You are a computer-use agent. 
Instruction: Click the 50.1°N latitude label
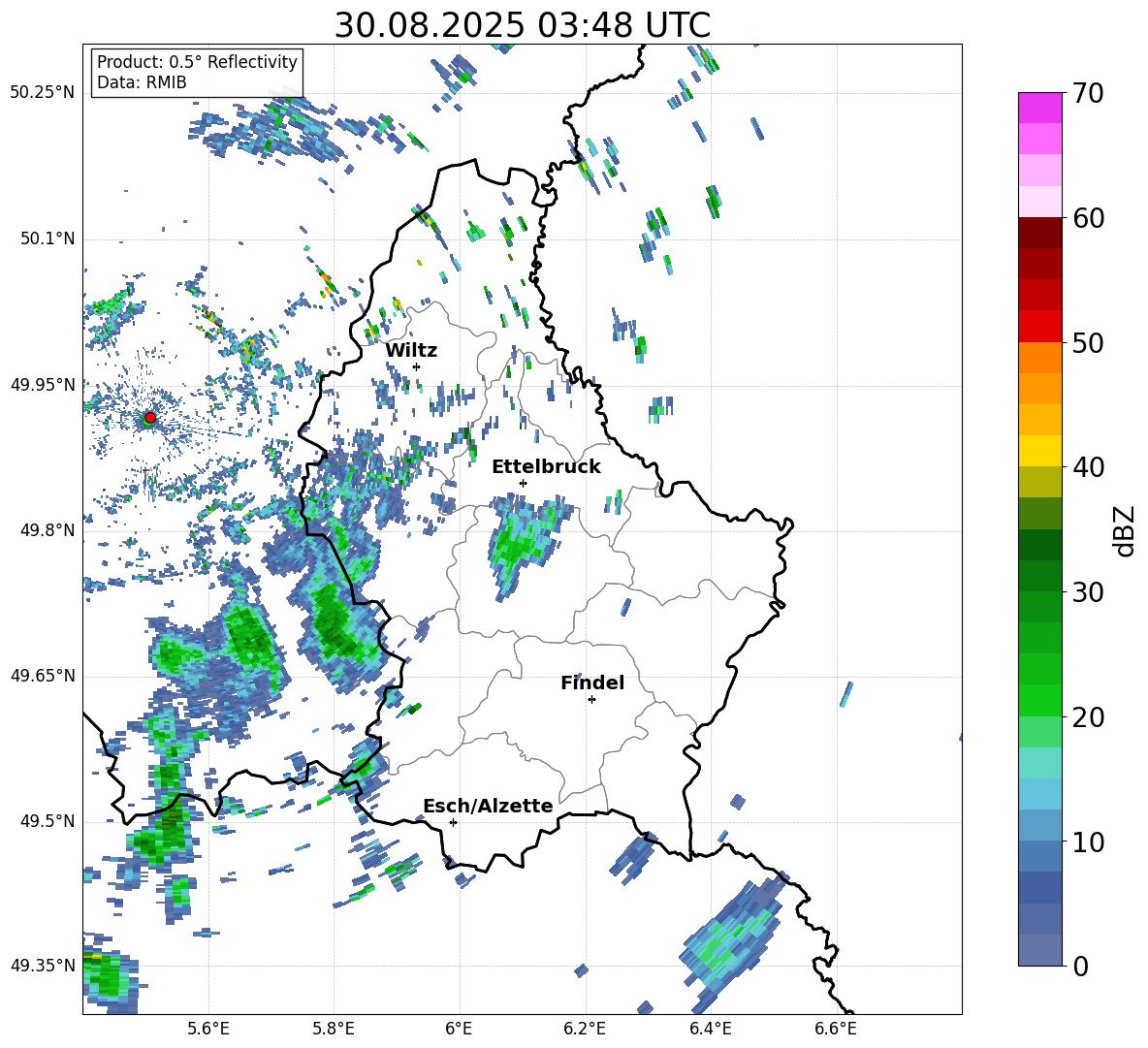coord(48,239)
